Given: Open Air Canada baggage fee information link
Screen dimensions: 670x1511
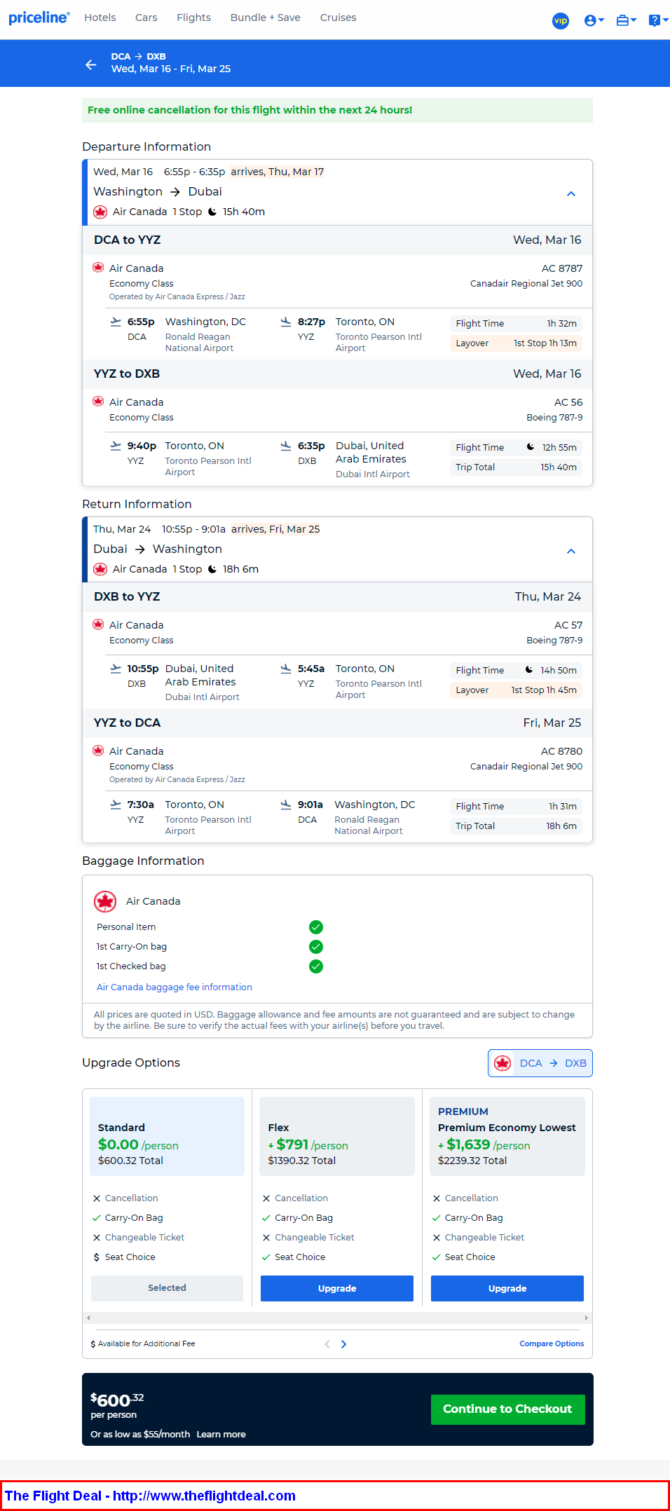Looking at the screenshot, I should point(174,987).
